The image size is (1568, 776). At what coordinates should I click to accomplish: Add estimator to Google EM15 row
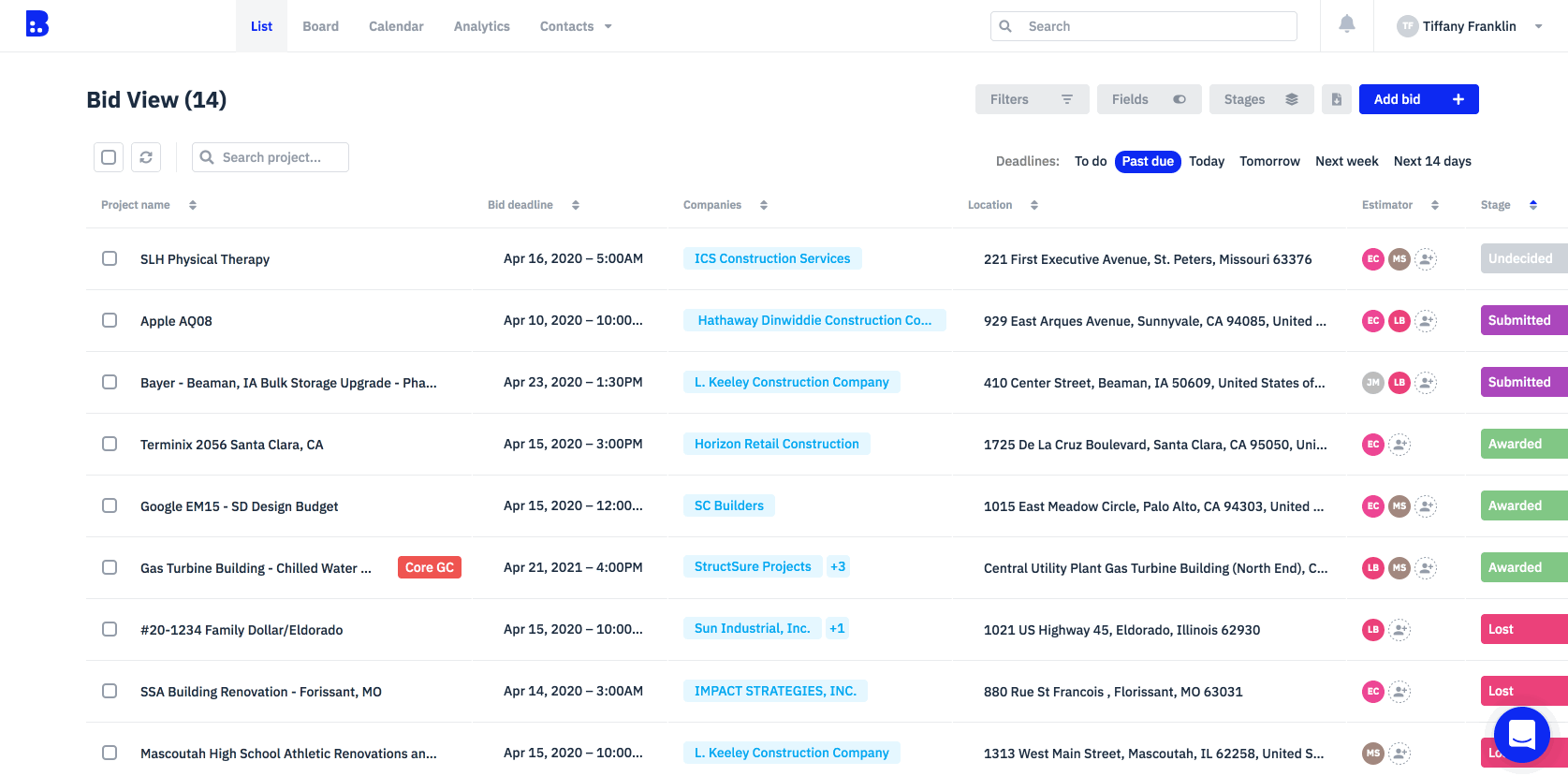tap(1426, 506)
